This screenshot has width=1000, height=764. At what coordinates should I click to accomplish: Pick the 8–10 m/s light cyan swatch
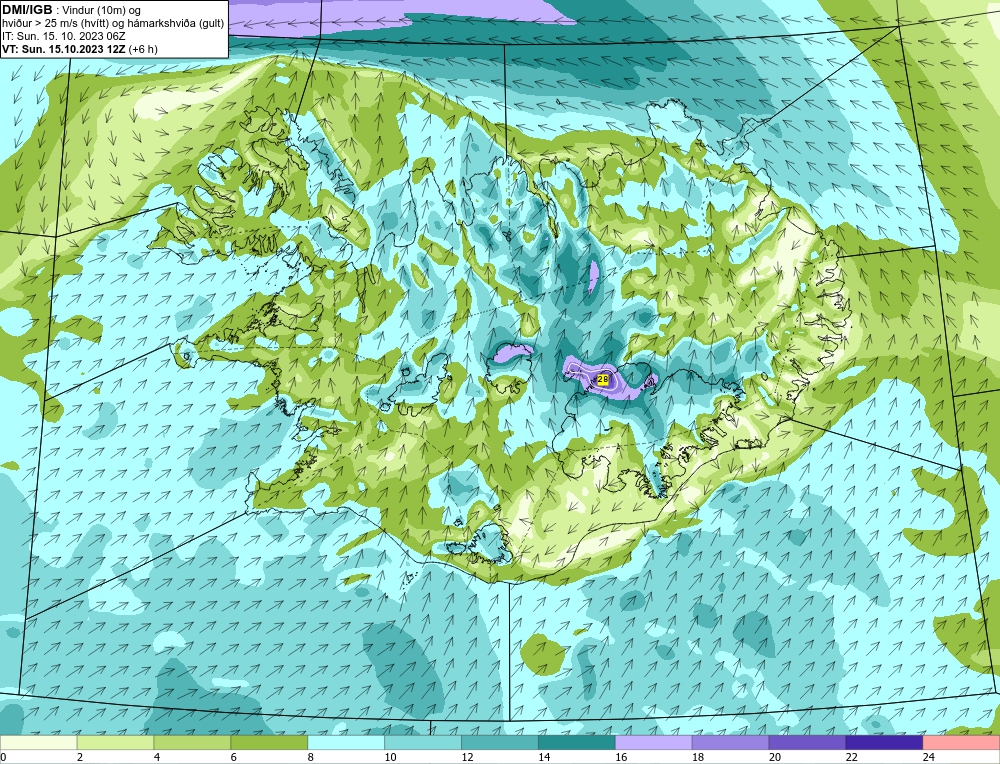click(x=346, y=742)
